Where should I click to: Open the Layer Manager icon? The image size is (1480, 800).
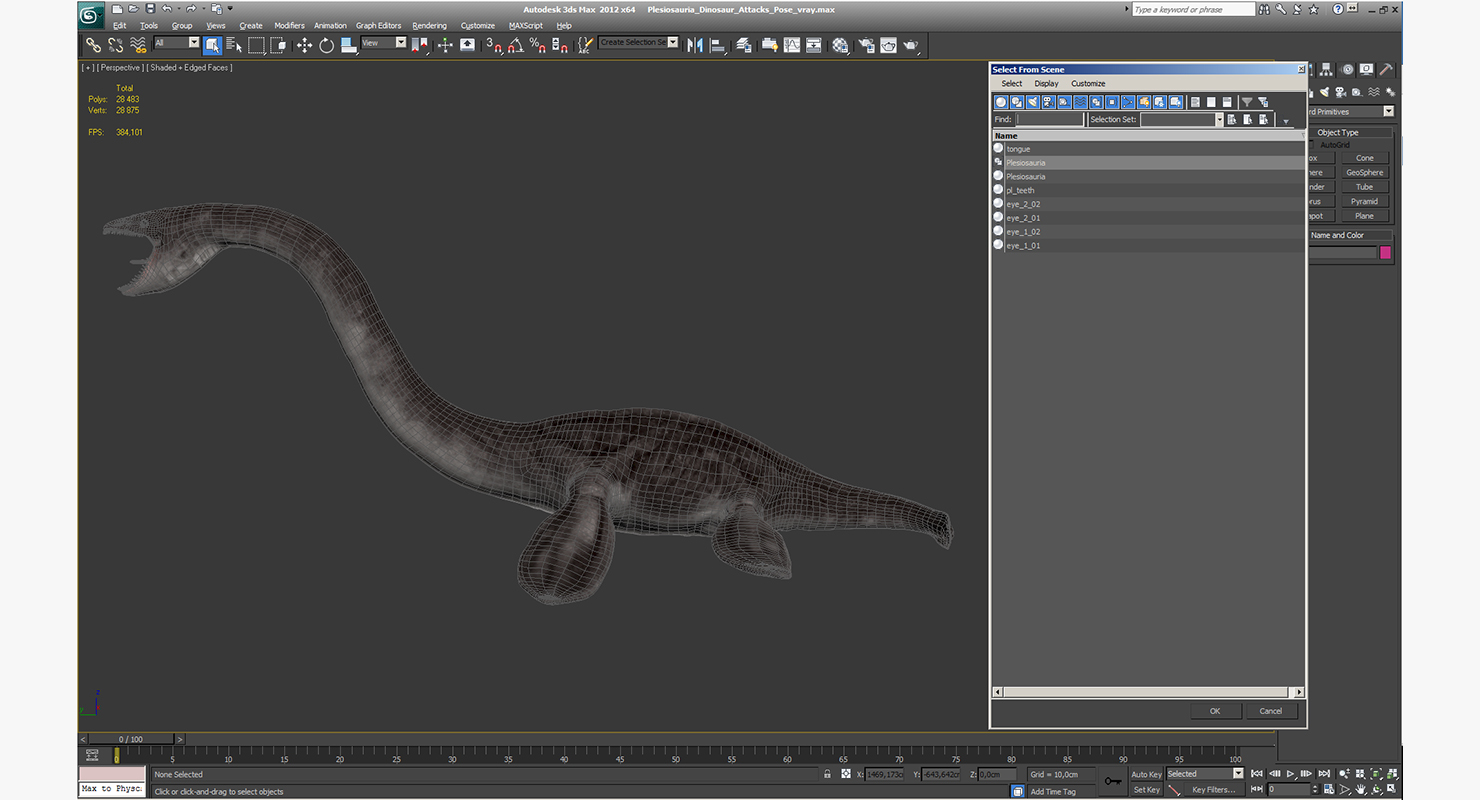(743, 45)
